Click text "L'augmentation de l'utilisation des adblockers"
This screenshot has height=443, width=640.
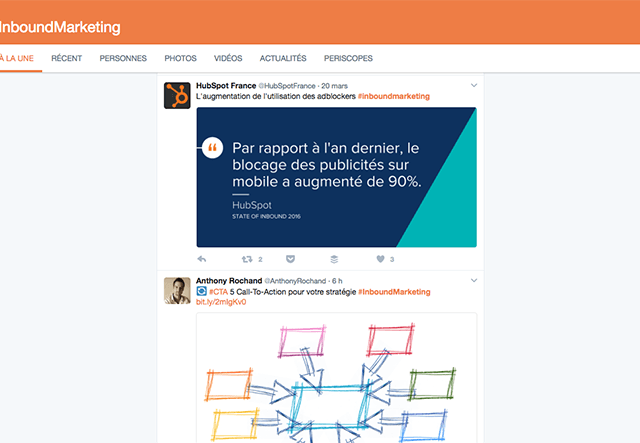pos(276,96)
